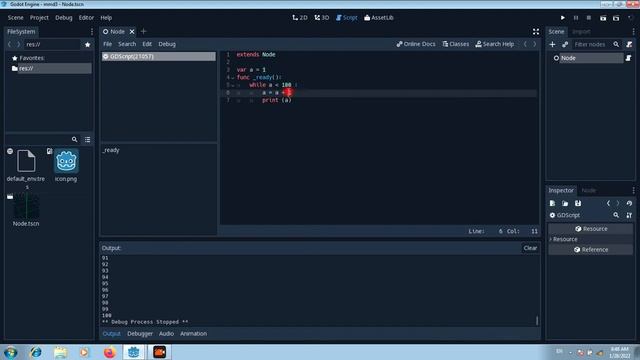640x360 pixels.
Task: Load resource from disk in Inspector
Action: pos(565,203)
